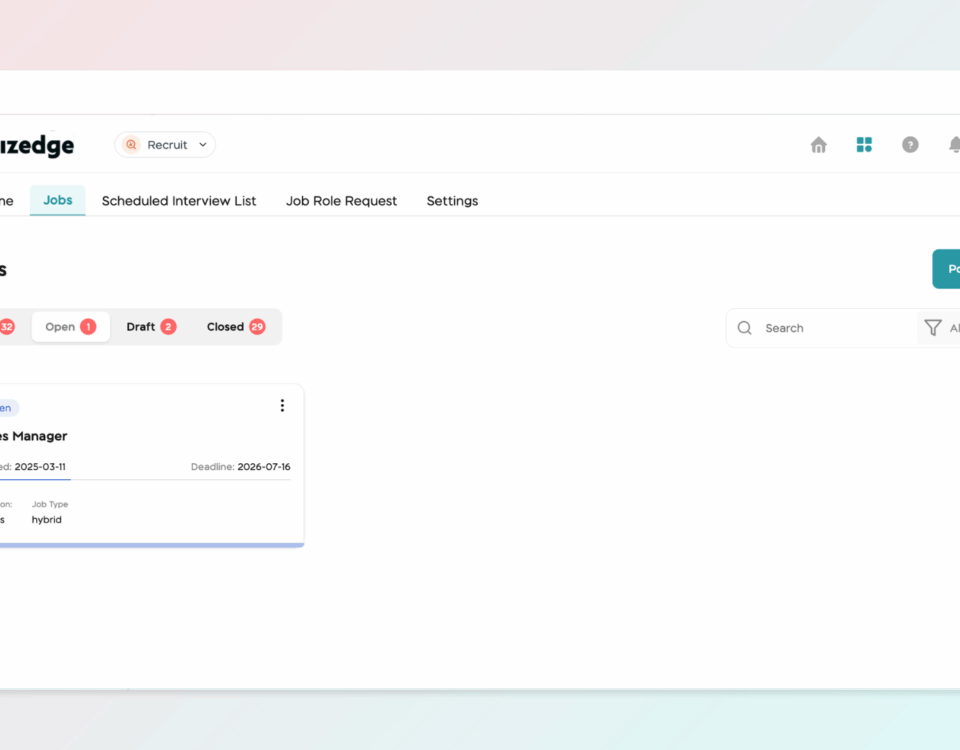Click the date 2025-03-11 text

[40, 467]
